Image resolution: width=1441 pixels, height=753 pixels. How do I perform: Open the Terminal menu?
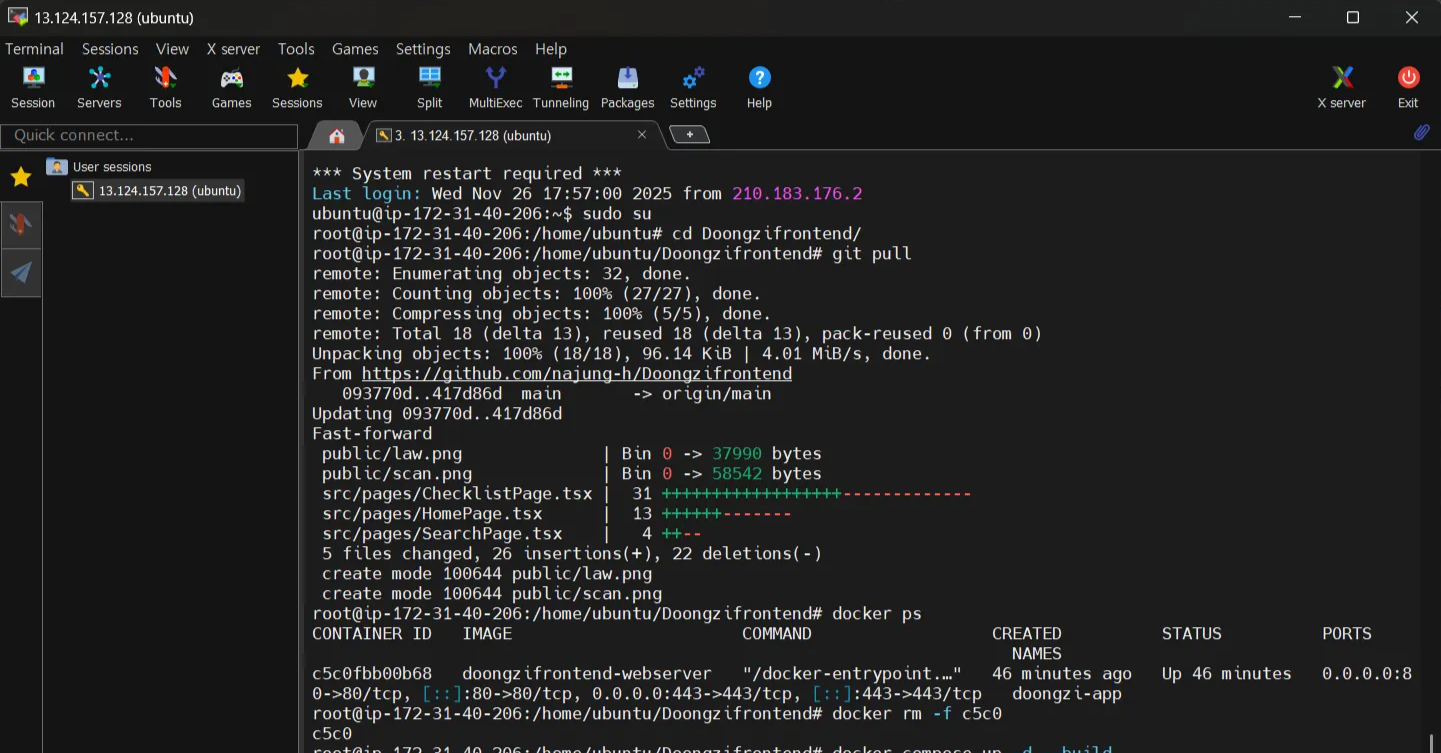tap(34, 49)
